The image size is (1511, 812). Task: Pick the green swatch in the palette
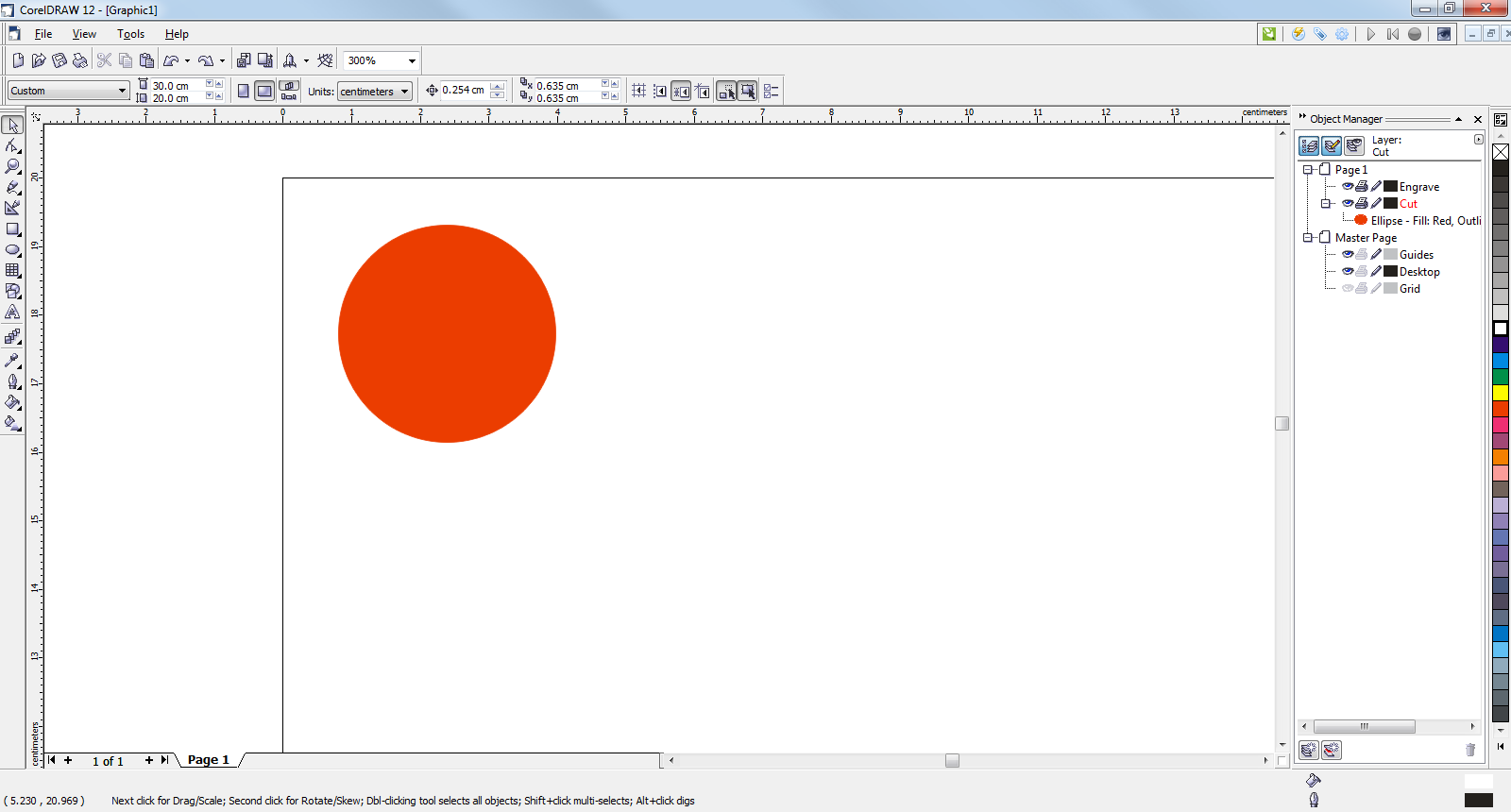1501,377
